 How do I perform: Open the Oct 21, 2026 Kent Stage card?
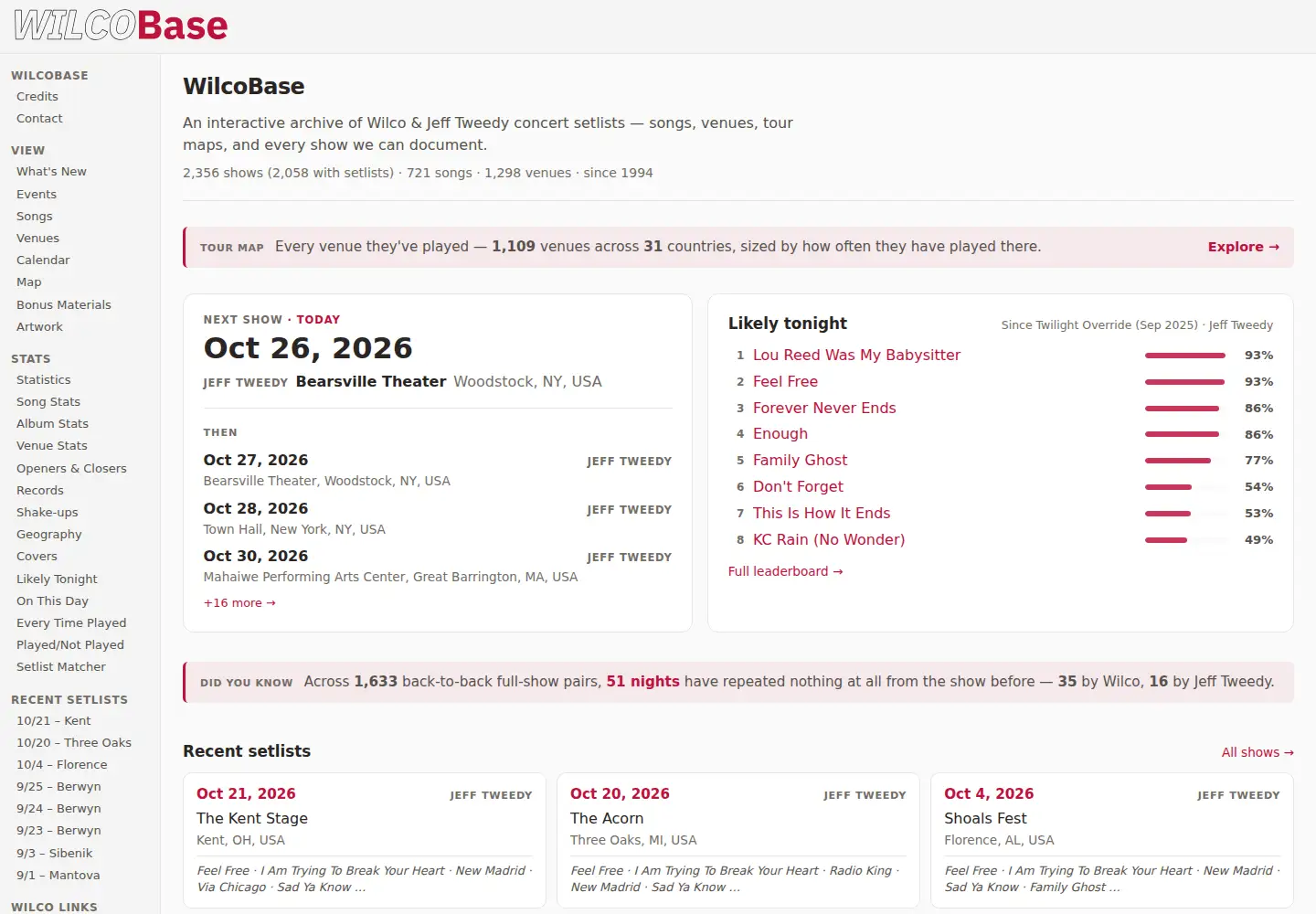(365, 841)
